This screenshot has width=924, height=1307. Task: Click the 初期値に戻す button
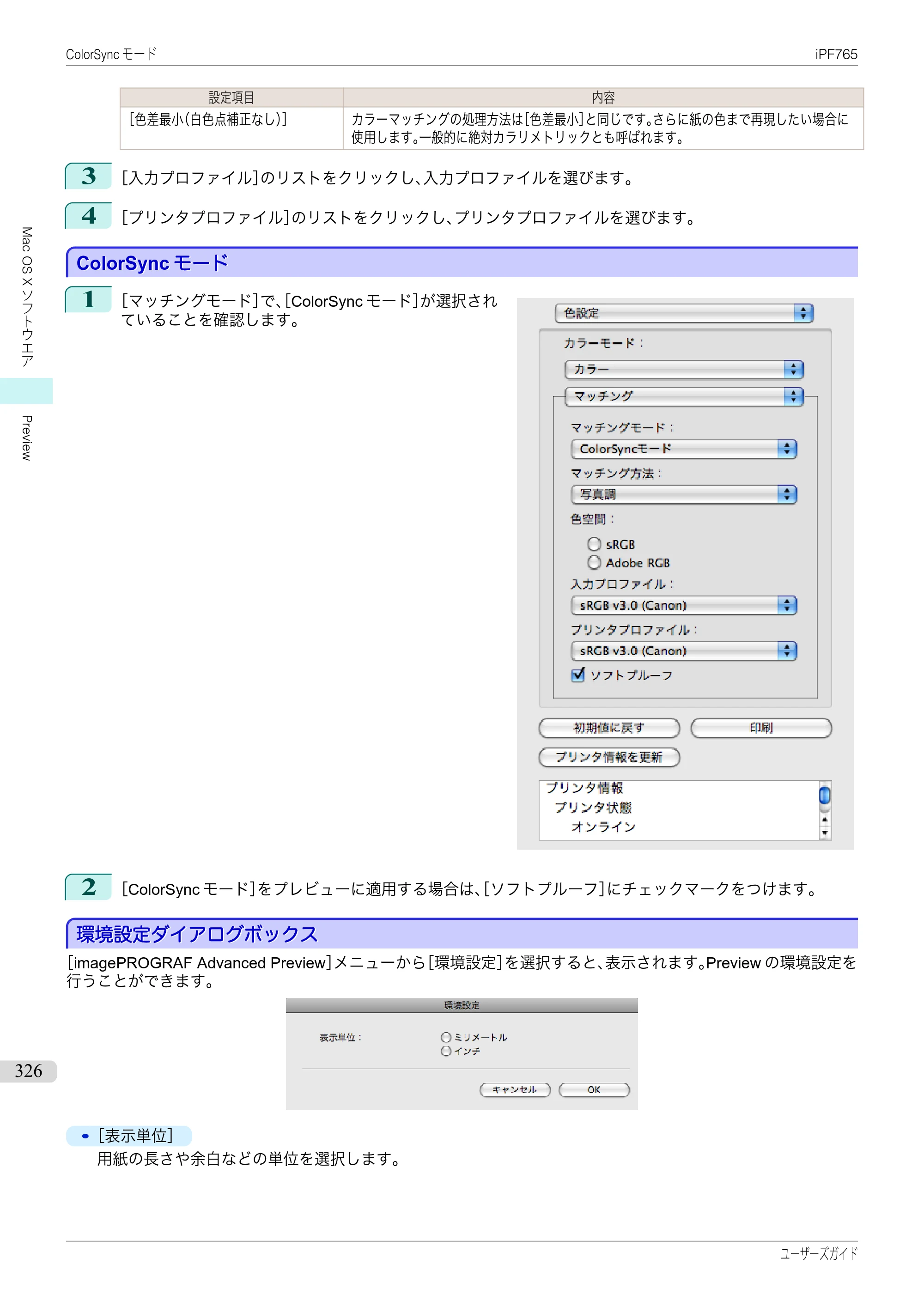coord(608,728)
